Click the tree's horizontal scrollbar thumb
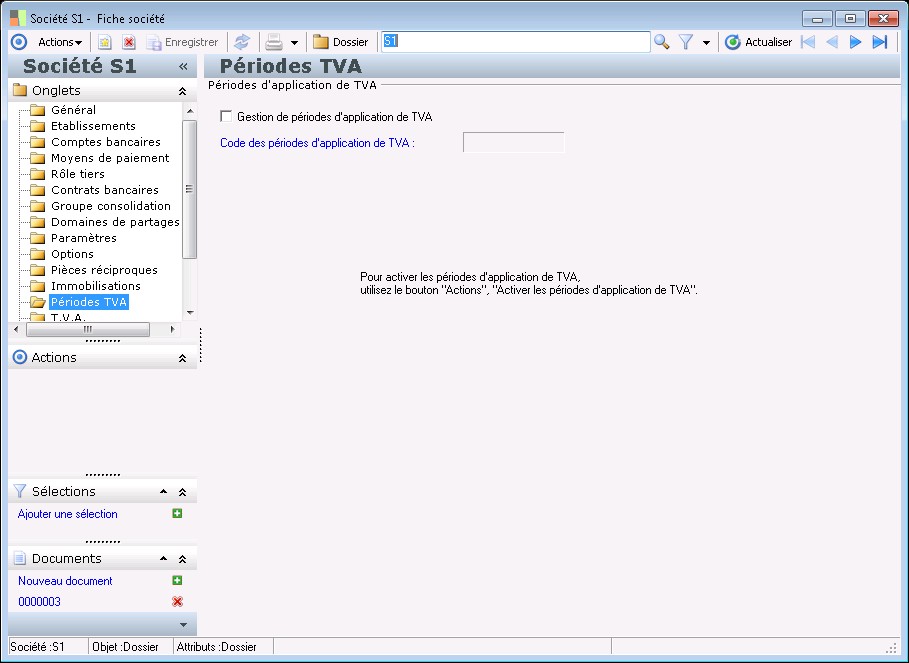 (x=88, y=330)
